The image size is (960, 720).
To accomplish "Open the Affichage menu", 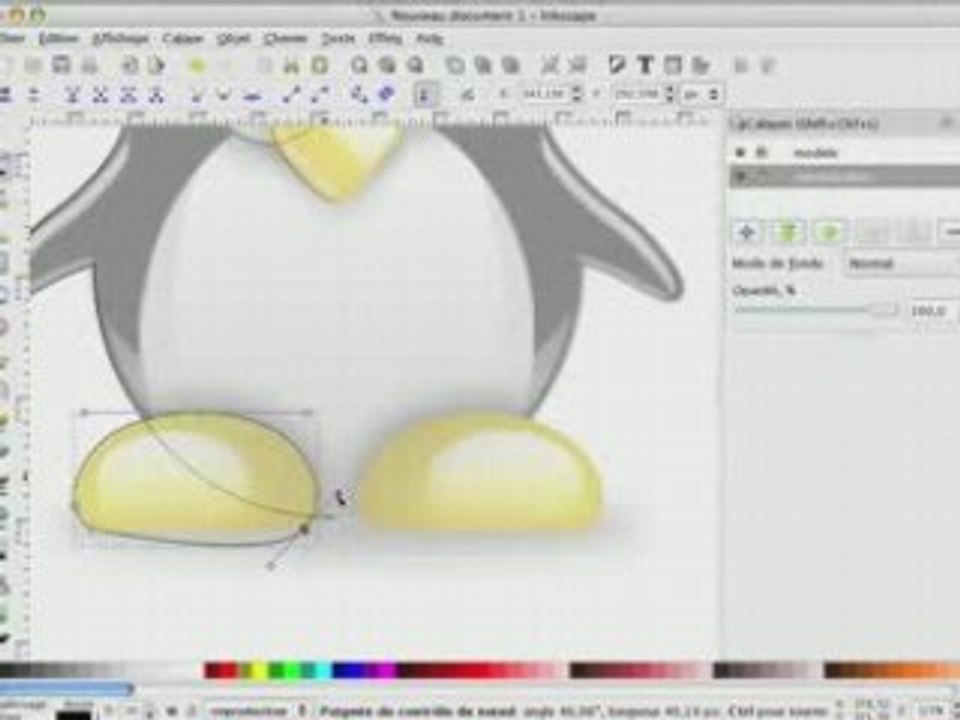I will [x=121, y=39].
